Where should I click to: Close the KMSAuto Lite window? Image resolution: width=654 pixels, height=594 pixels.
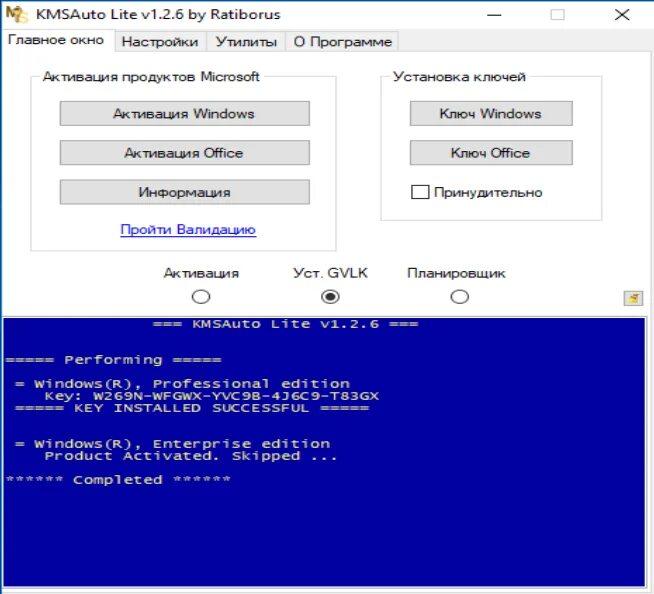point(622,15)
